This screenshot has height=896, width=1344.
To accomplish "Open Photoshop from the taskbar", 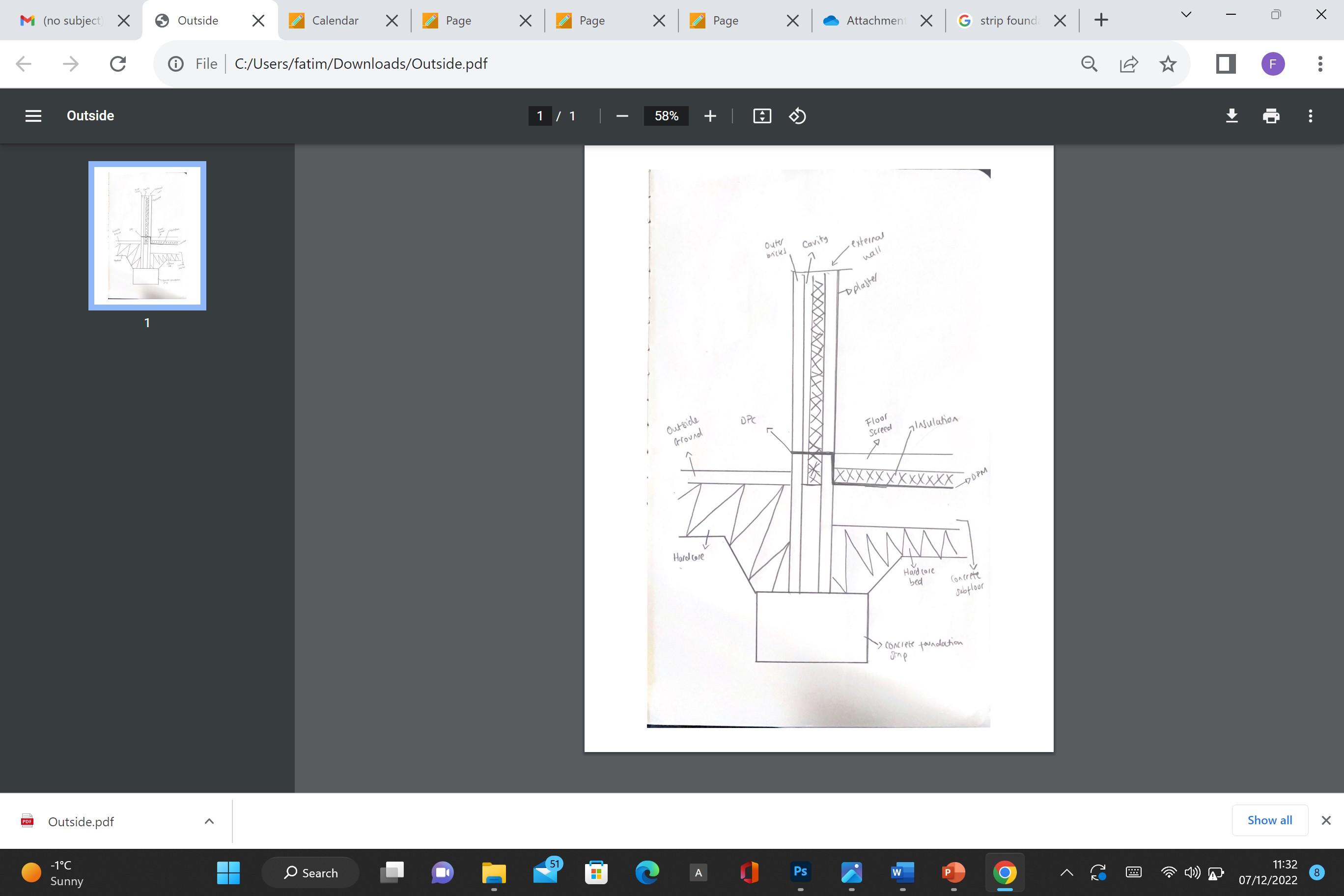I will pos(800,872).
